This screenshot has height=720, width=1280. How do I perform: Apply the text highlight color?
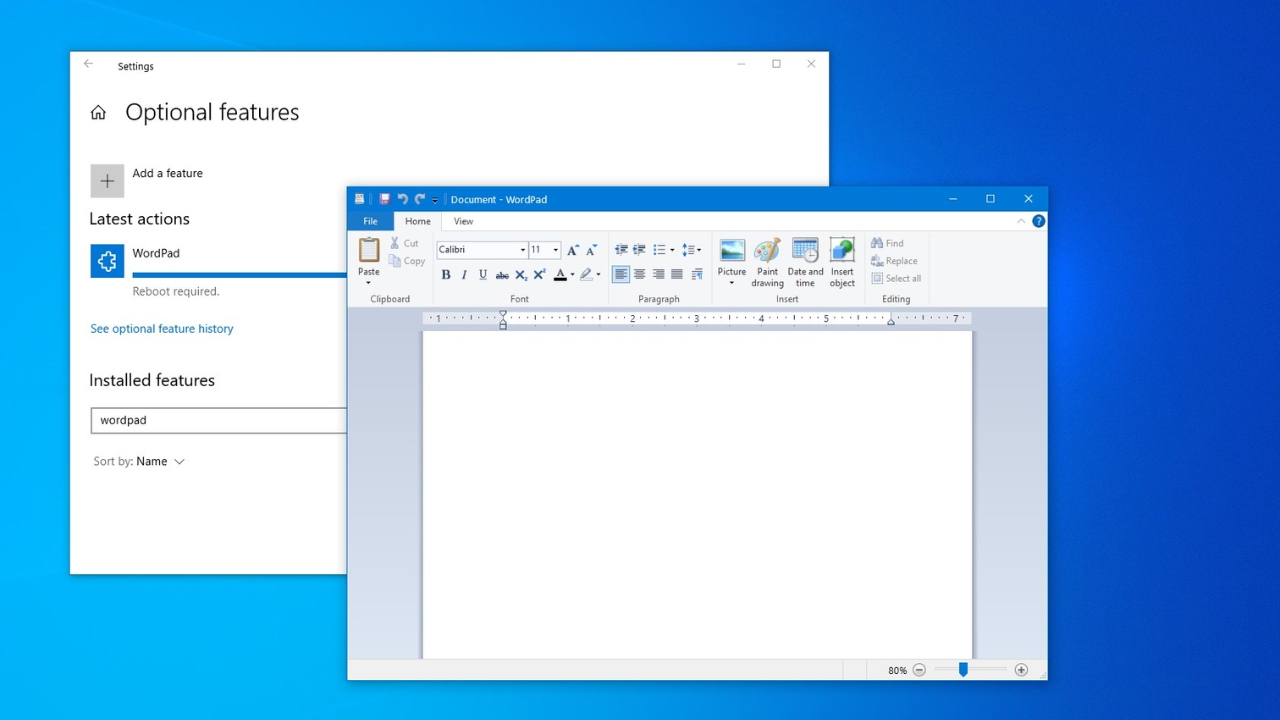click(586, 275)
